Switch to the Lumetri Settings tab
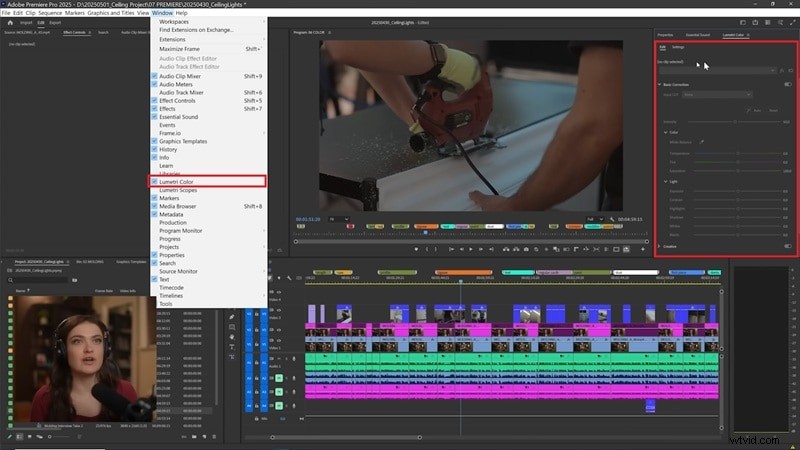 point(678,47)
